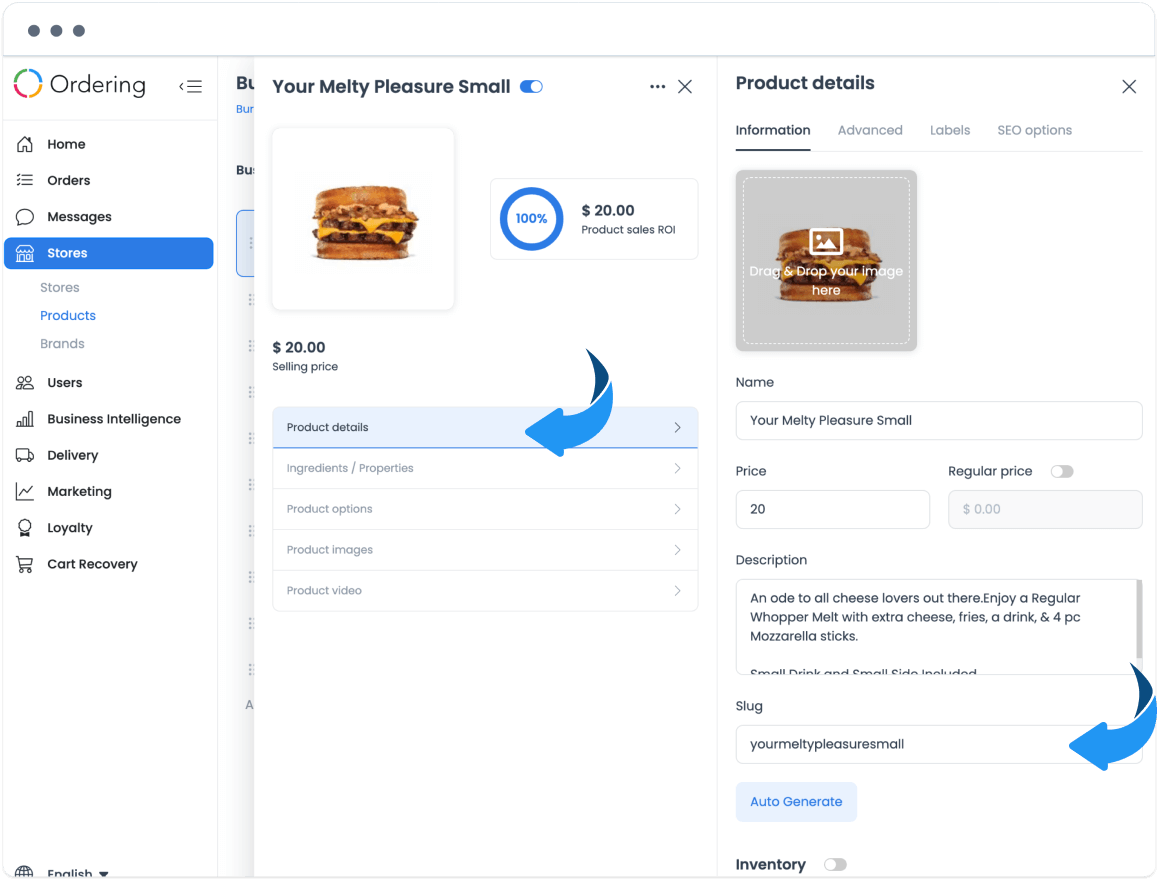Click the Regular price $ 0.00 field

click(x=1045, y=509)
